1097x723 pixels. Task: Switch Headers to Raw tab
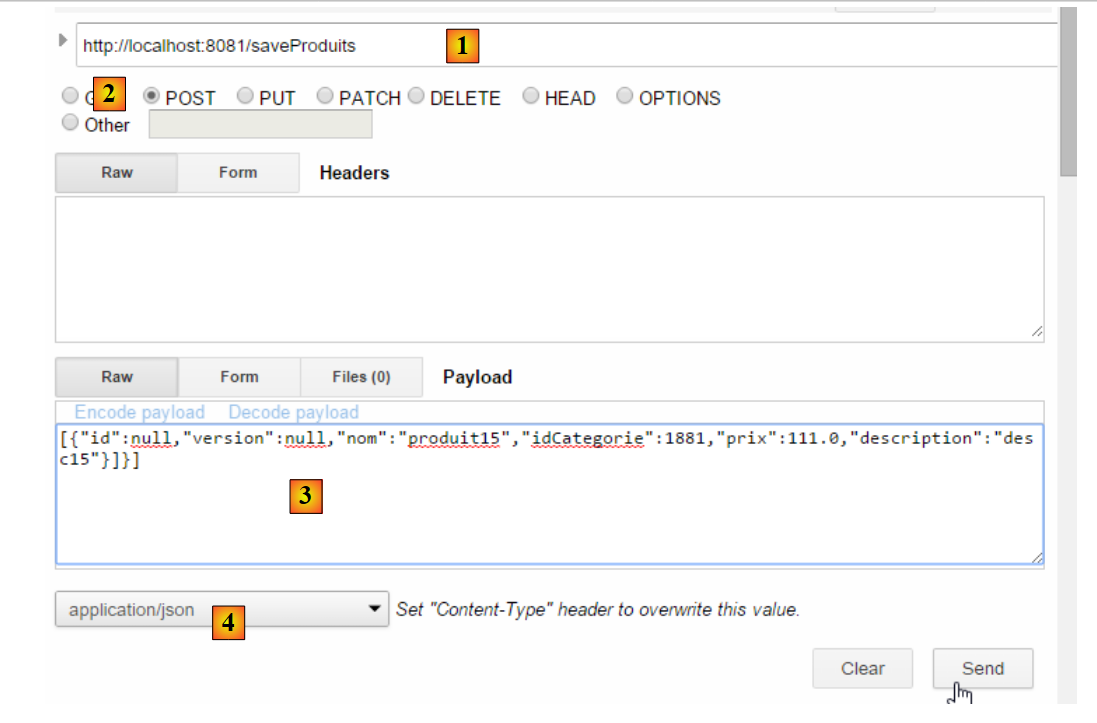(116, 173)
